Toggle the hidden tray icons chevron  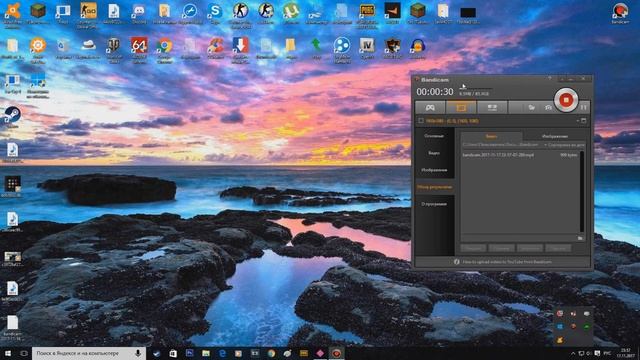(573, 353)
